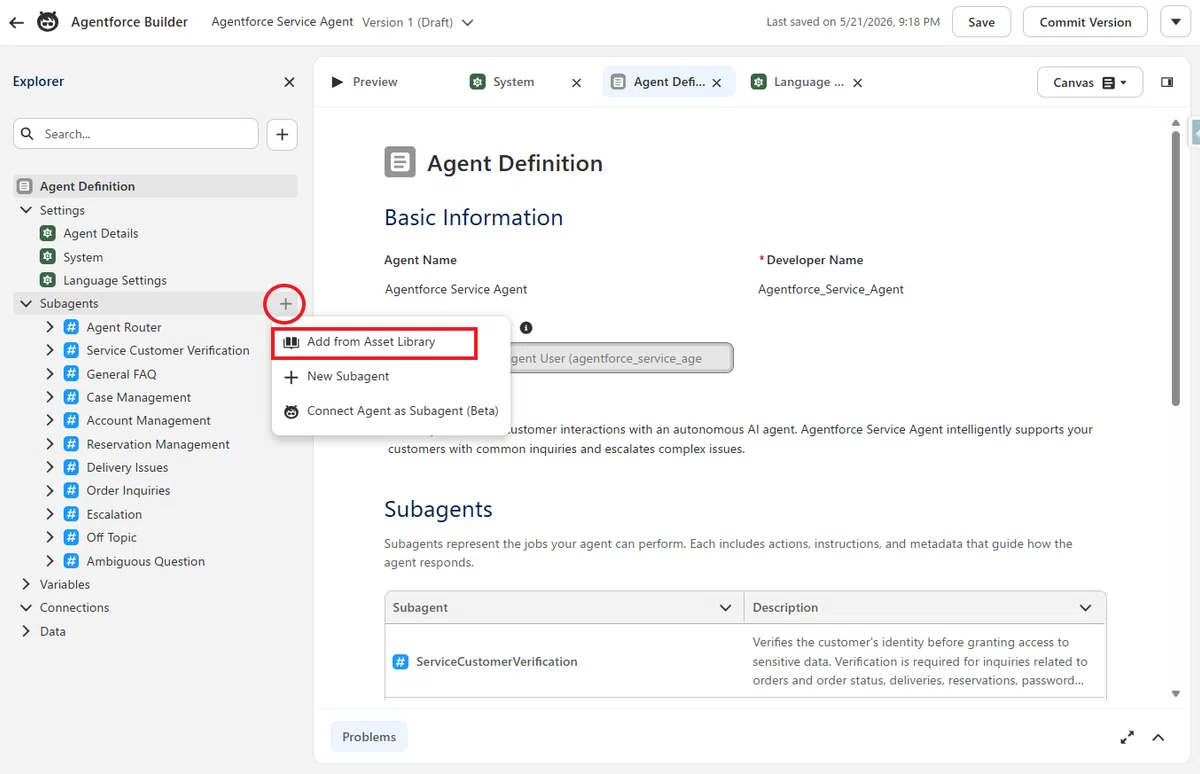1200x774 pixels.
Task: Open the Canvas view dropdown
Action: 1089,82
